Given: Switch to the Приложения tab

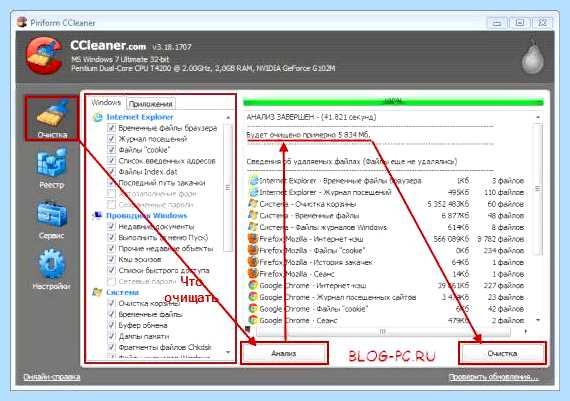Looking at the screenshot, I should tap(150, 104).
